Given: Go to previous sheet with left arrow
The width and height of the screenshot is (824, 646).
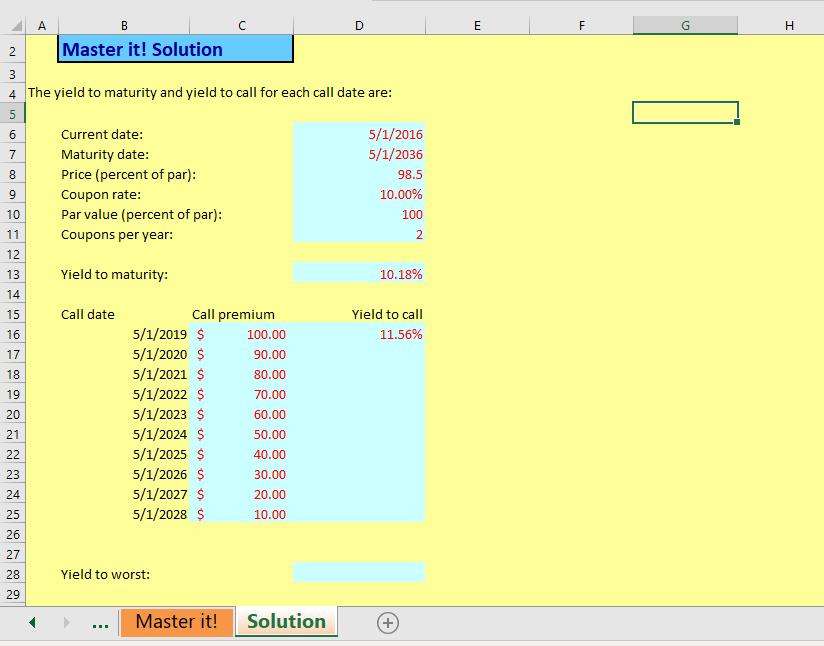Looking at the screenshot, I should (x=33, y=623).
